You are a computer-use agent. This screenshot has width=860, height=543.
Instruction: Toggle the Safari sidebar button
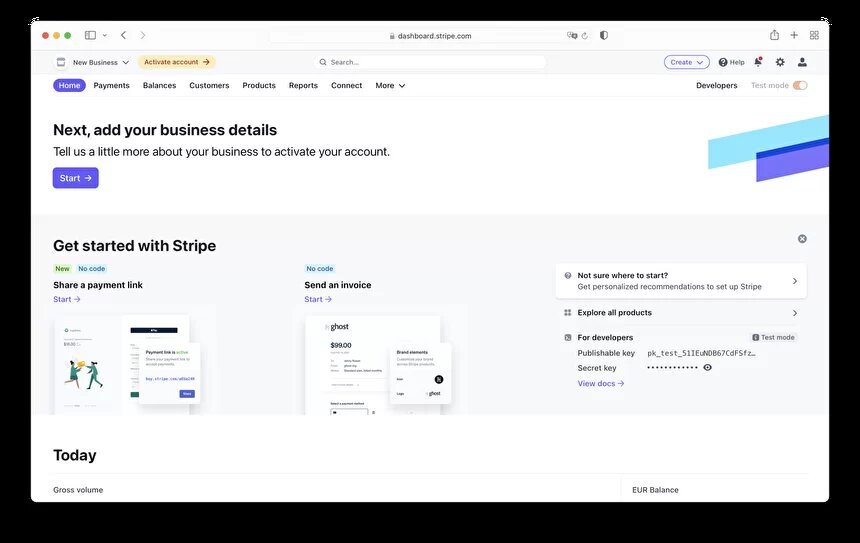click(x=90, y=35)
